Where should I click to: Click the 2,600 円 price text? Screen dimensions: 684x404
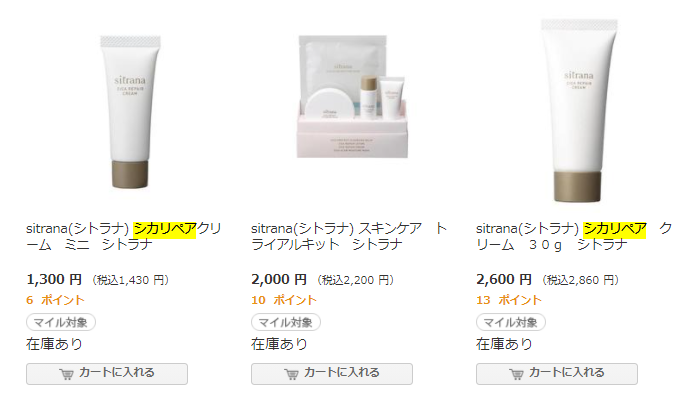point(504,279)
